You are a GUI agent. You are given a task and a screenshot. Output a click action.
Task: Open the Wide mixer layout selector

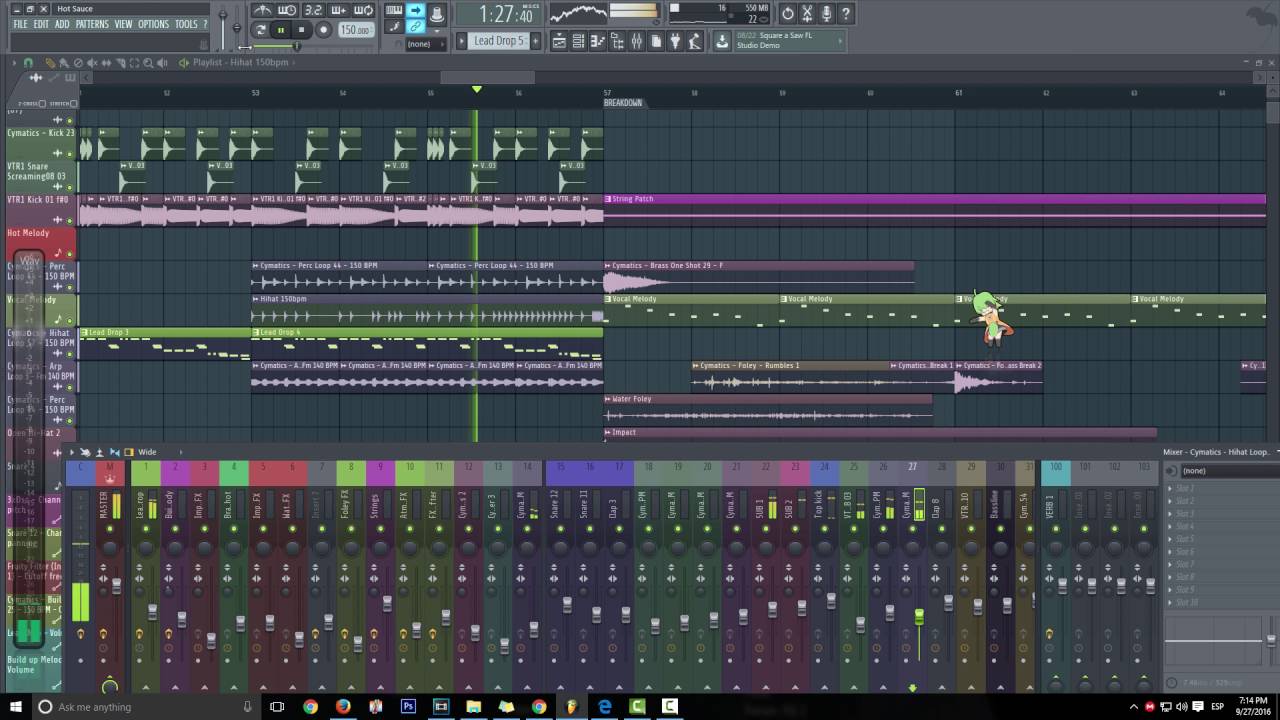pyautogui.click(x=147, y=452)
